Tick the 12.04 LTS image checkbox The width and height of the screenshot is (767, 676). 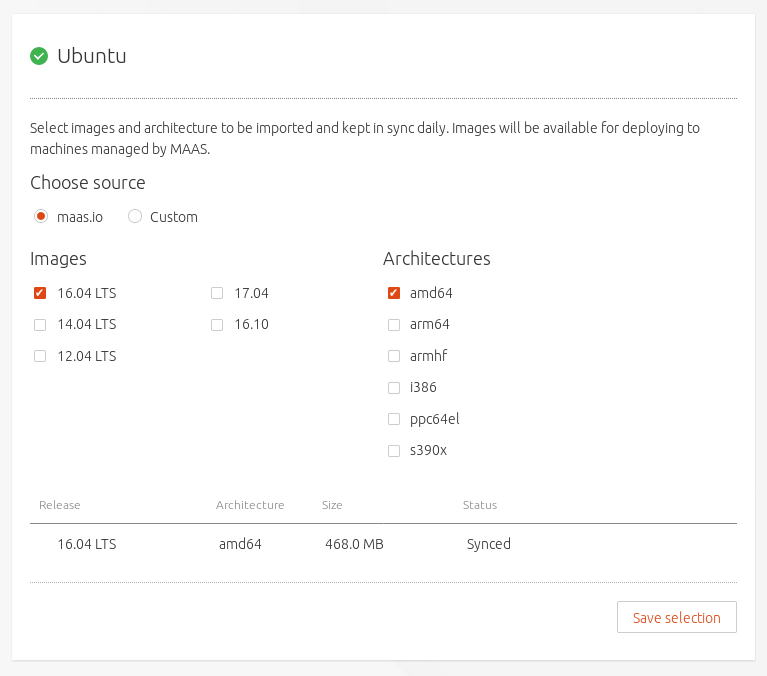click(x=40, y=356)
